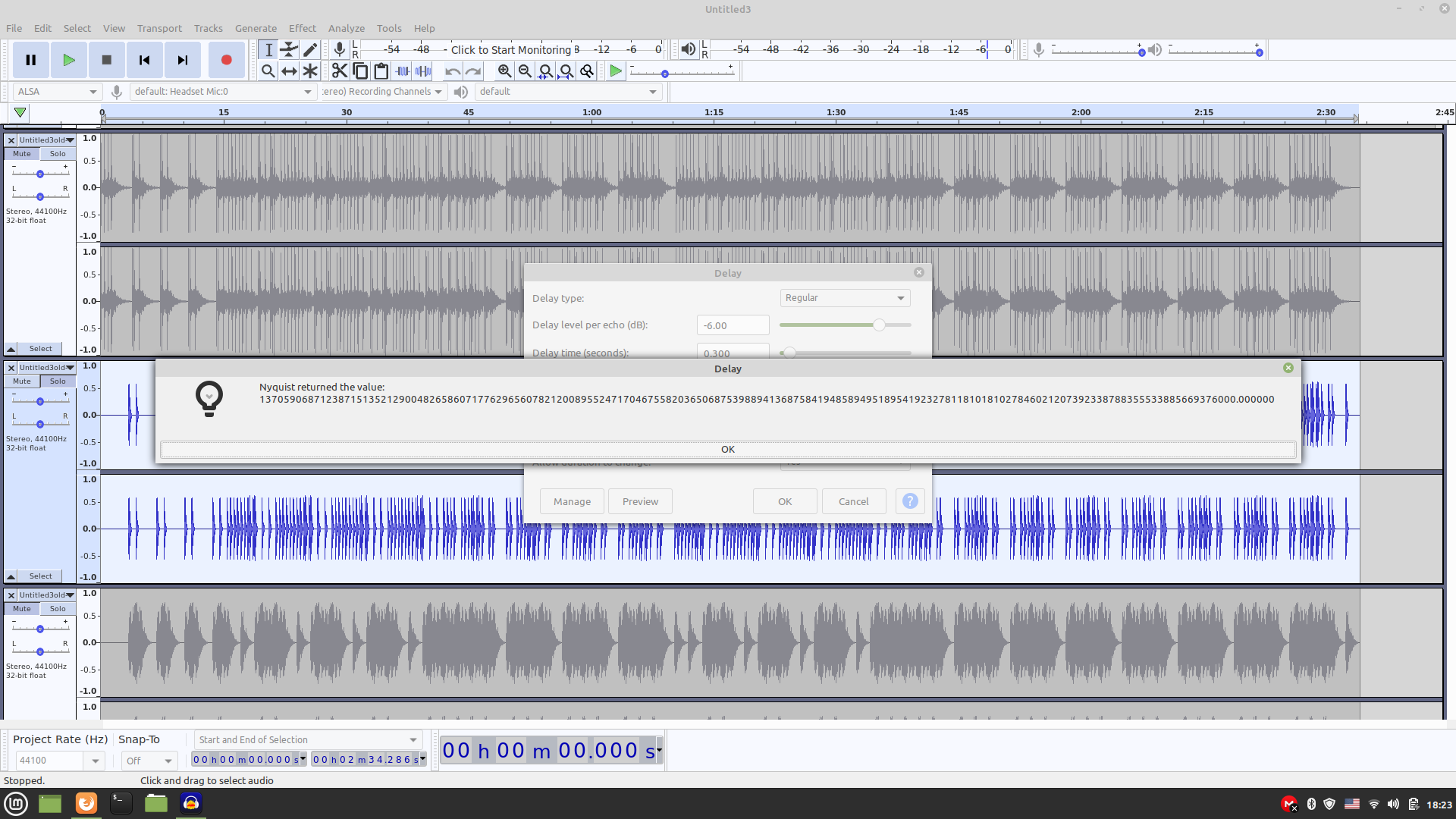1456x819 pixels.
Task: Open the Delay type dropdown
Action: [844, 297]
